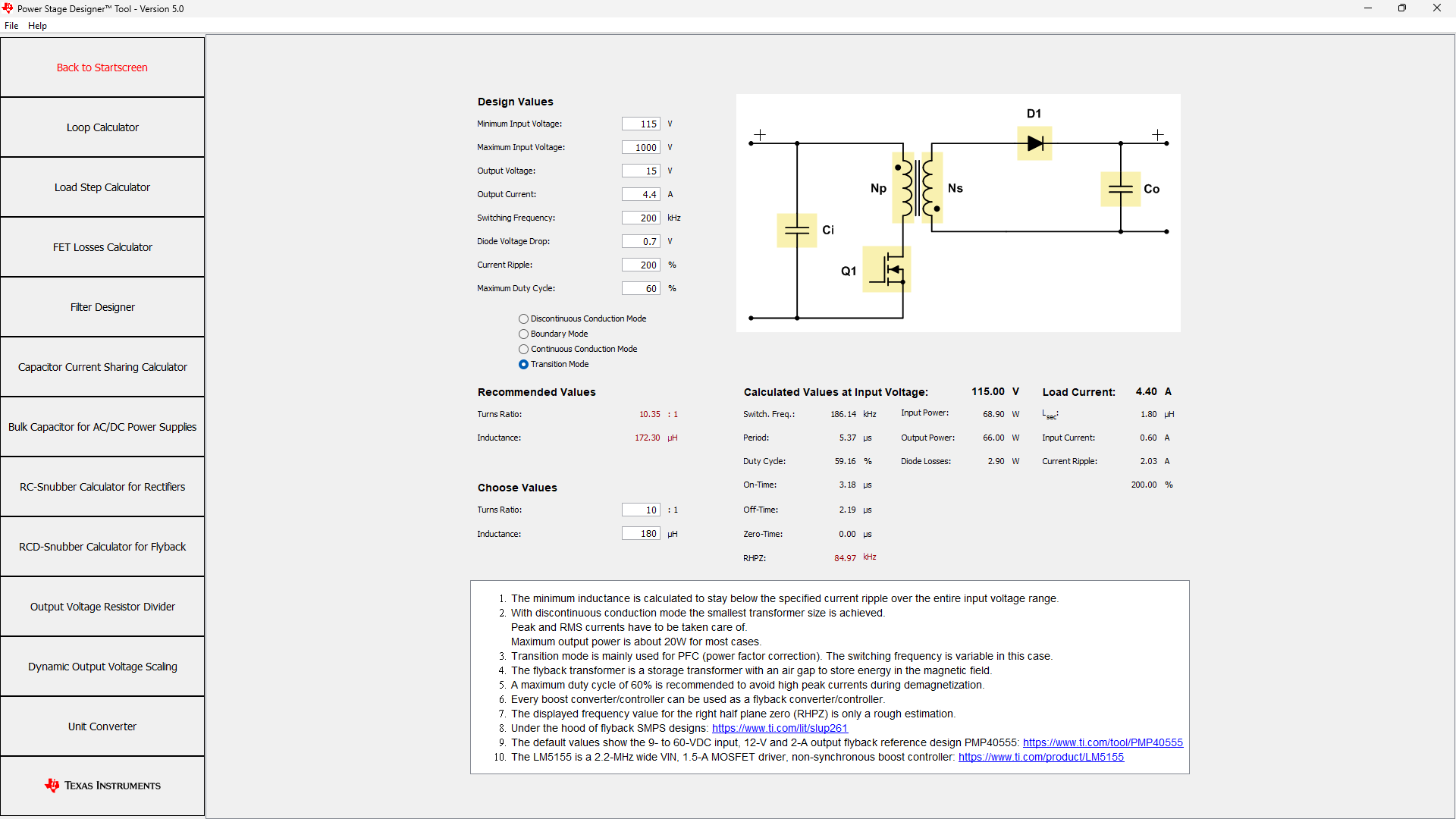The height and width of the screenshot is (819, 1456).
Task: Open the Help menu
Action: (x=37, y=26)
